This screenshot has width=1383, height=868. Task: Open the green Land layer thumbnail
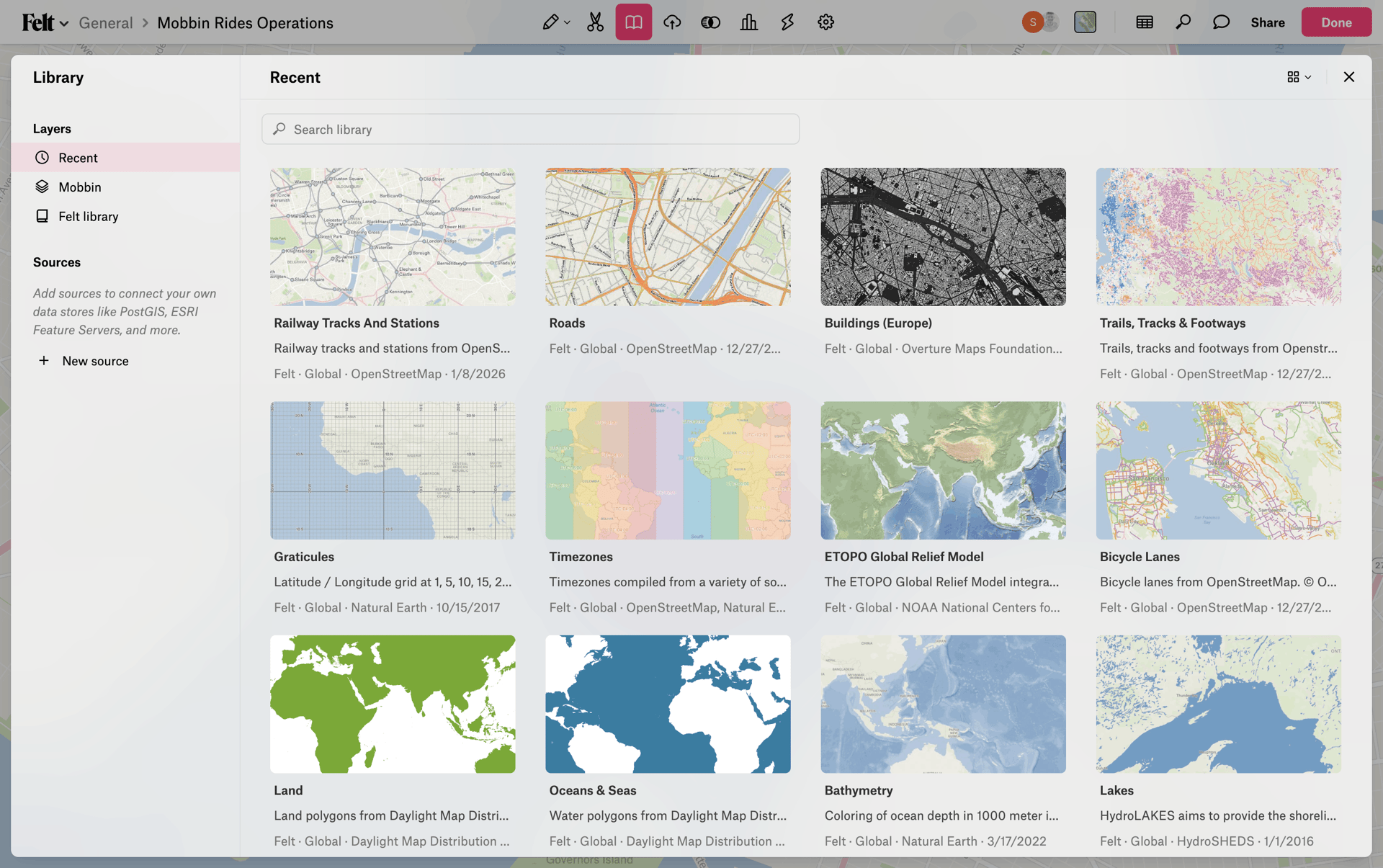pos(393,704)
